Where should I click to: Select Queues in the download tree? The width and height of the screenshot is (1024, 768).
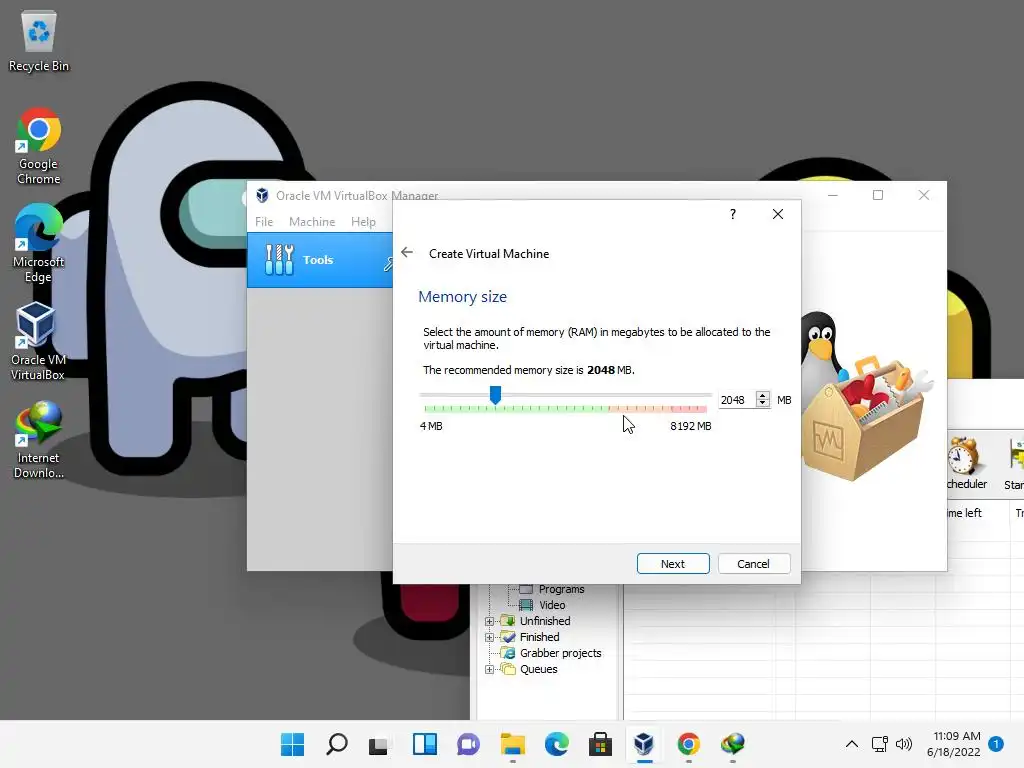538,669
